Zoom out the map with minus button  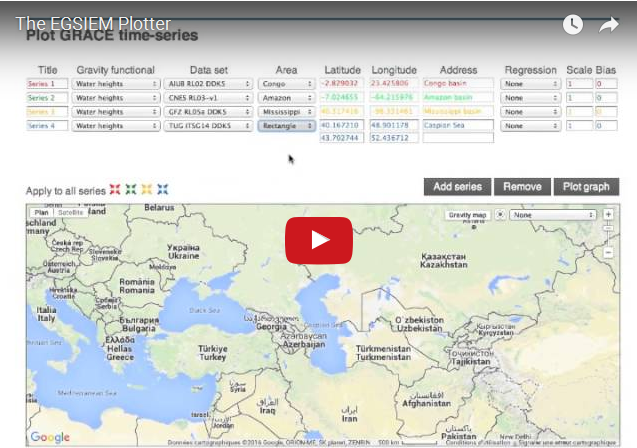607,253
